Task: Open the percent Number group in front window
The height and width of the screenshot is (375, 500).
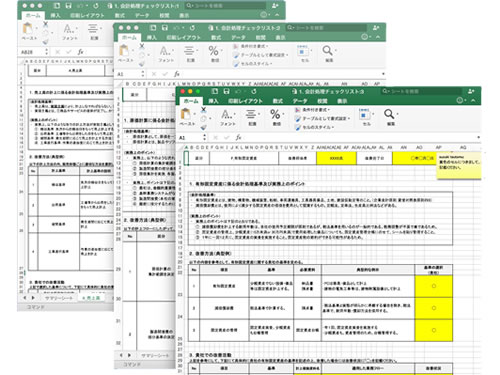Action: pyautogui.click(x=275, y=114)
